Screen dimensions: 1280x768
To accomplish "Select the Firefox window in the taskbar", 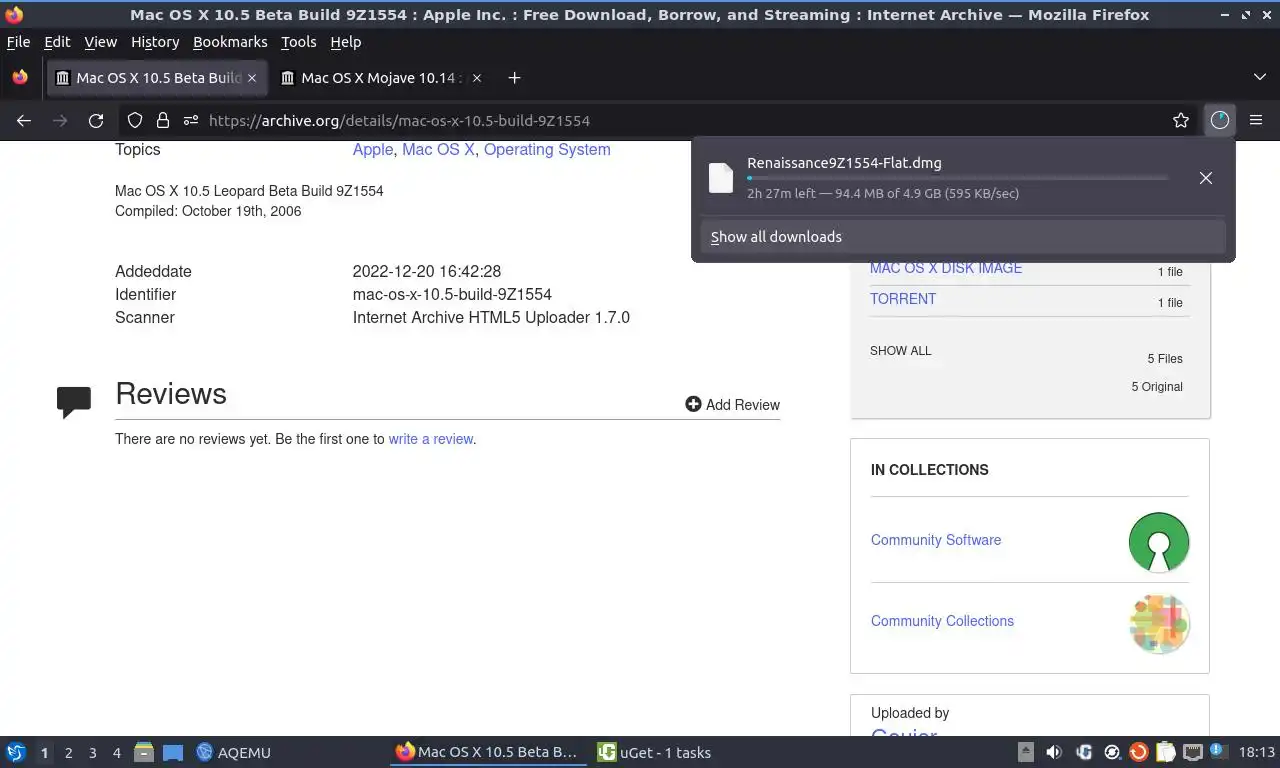I will pos(487,752).
